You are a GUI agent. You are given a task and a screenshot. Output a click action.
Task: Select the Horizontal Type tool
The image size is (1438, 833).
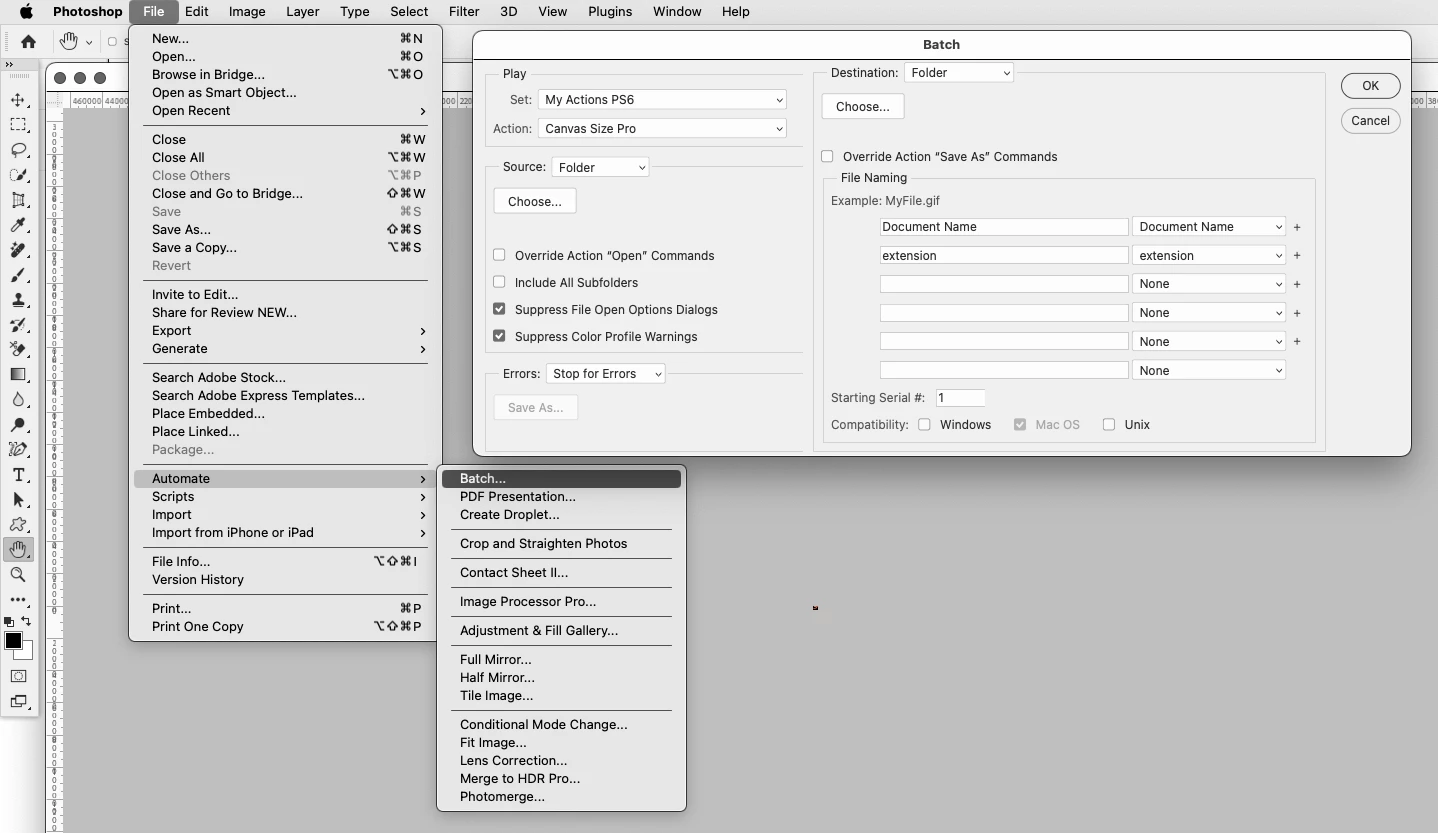click(x=18, y=474)
